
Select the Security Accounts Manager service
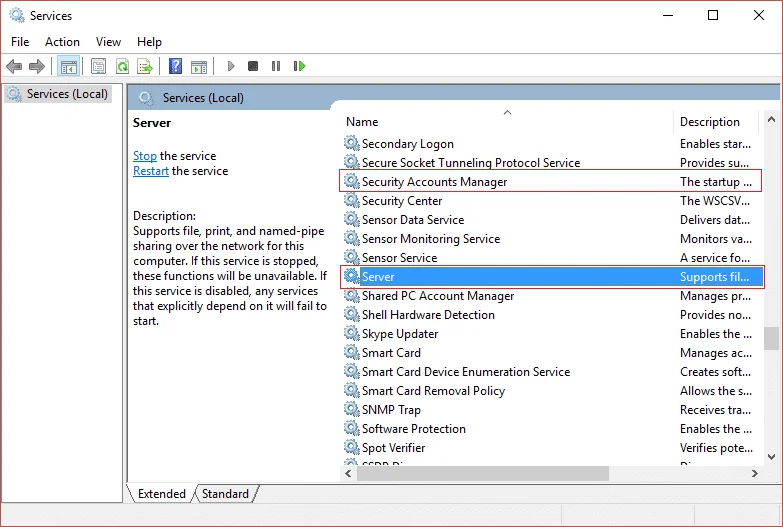coord(550,181)
